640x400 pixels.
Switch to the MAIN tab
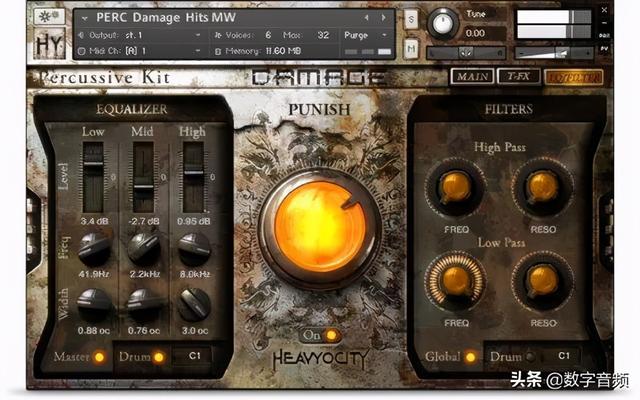point(472,76)
